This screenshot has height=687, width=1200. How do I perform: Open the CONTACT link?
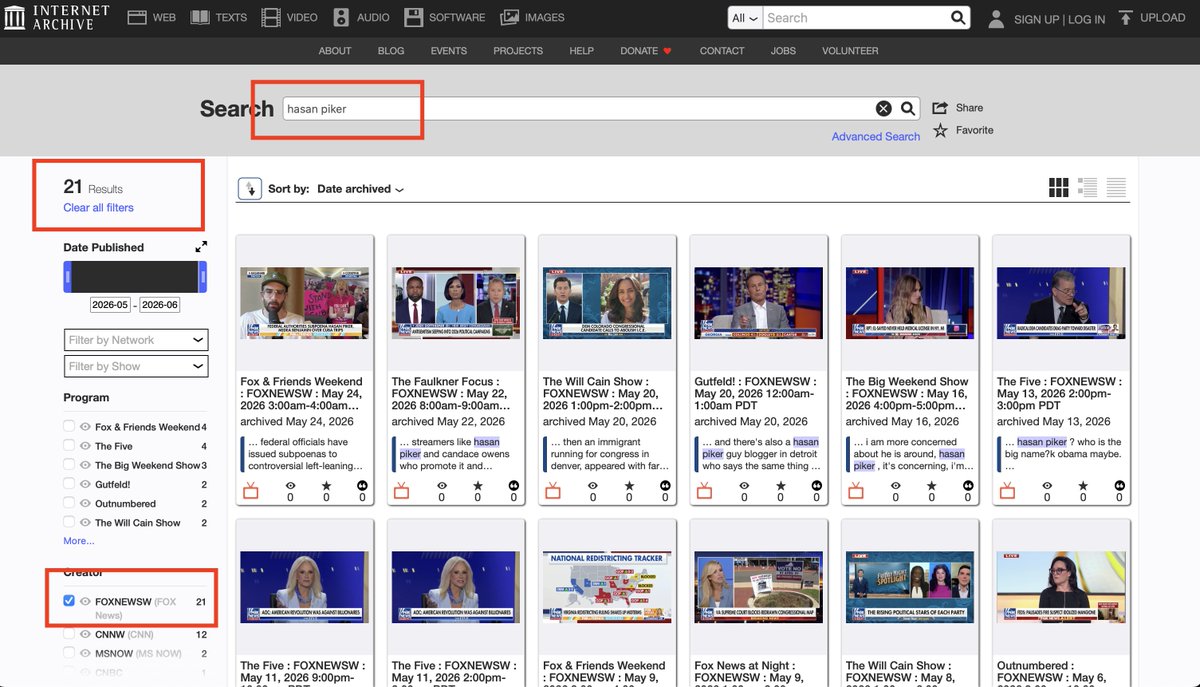tap(722, 51)
